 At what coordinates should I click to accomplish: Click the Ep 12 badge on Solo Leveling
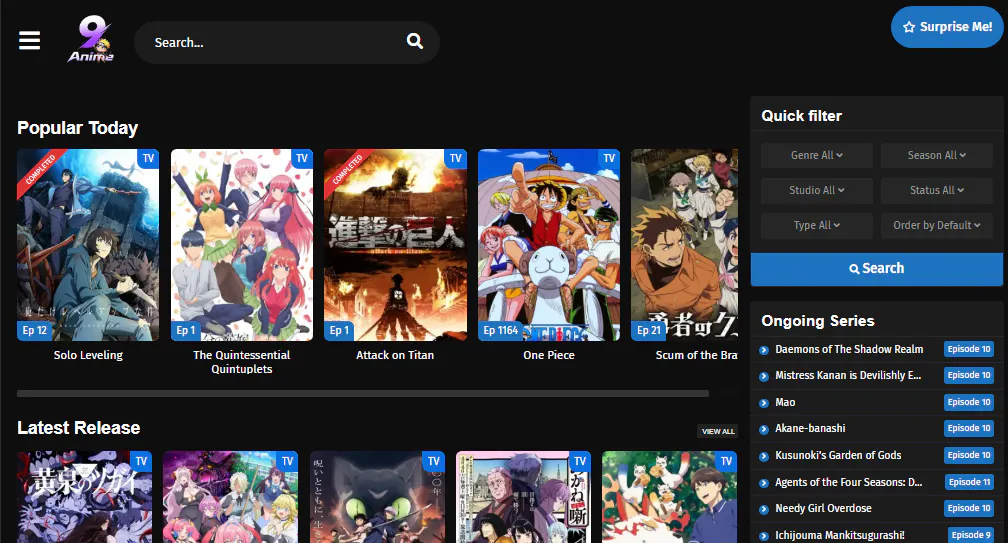pyautogui.click(x=35, y=330)
